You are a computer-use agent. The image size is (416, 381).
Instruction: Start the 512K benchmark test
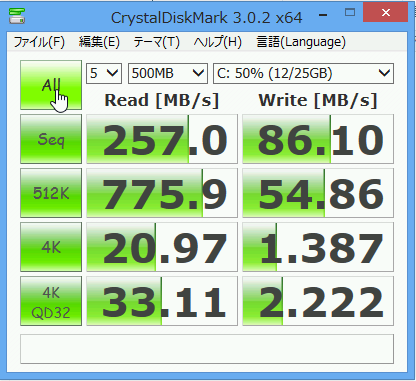[51, 193]
